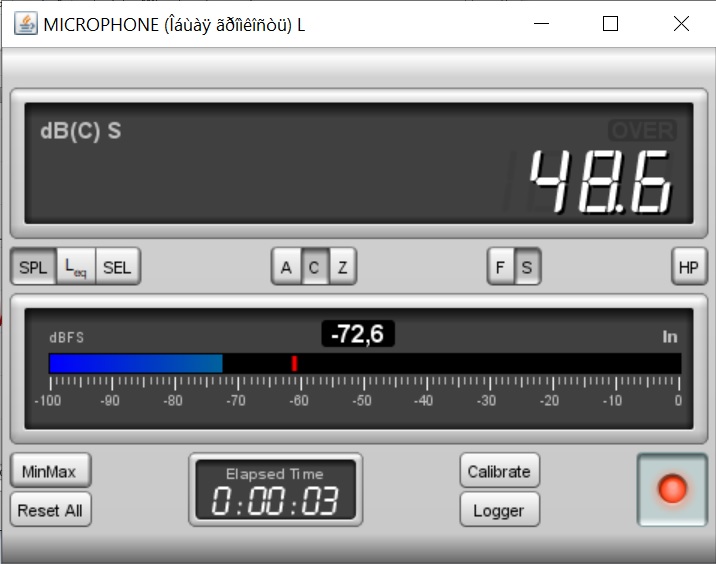Viewport: 716px width, 564px height.
Task: Switch to Leq measurement mode
Action: pyautogui.click(x=75, y=267)
